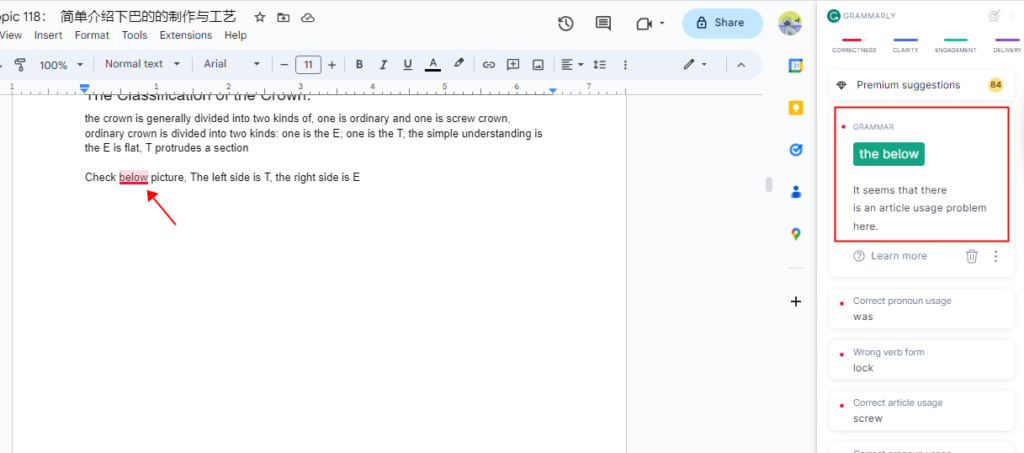Collapse the menus with the up chevron

click(x=741, y=65)
